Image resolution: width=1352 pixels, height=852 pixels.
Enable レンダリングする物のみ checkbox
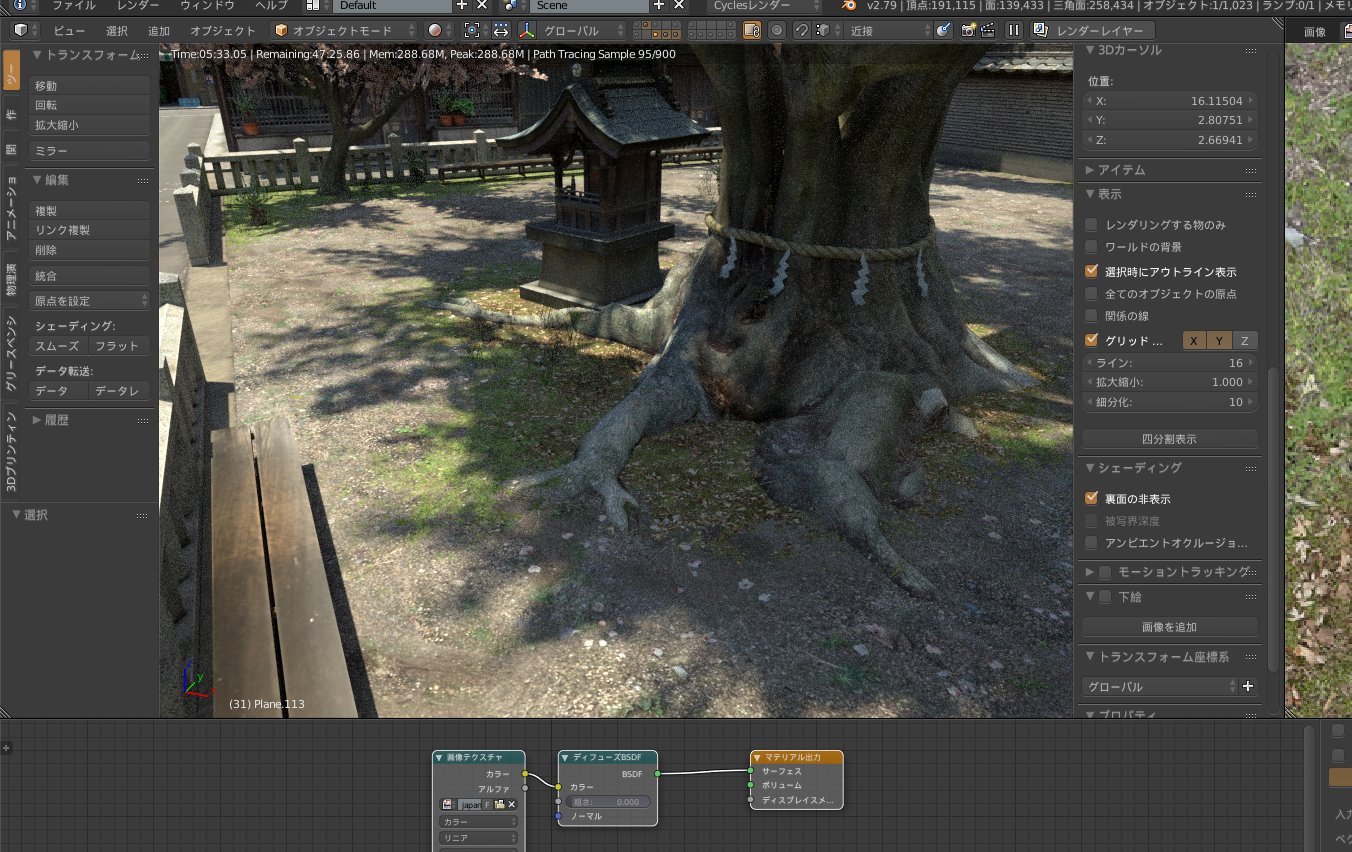coord(1092,225)
